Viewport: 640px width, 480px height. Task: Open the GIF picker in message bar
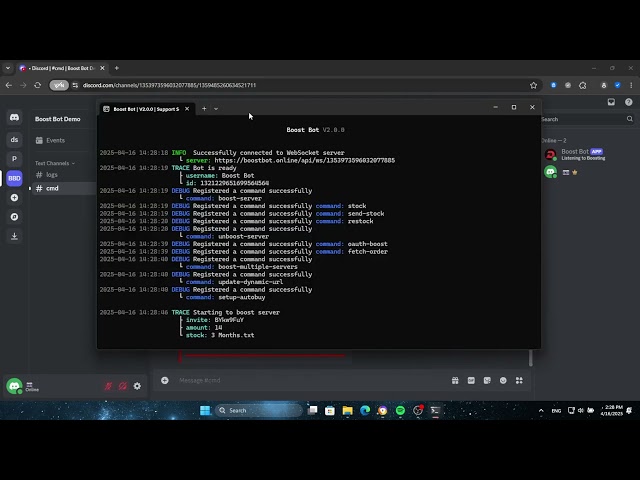pos(471,380)
